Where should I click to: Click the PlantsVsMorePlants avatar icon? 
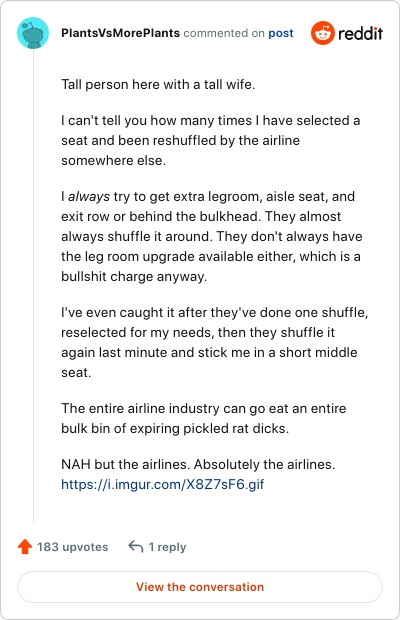pos(33,33)
